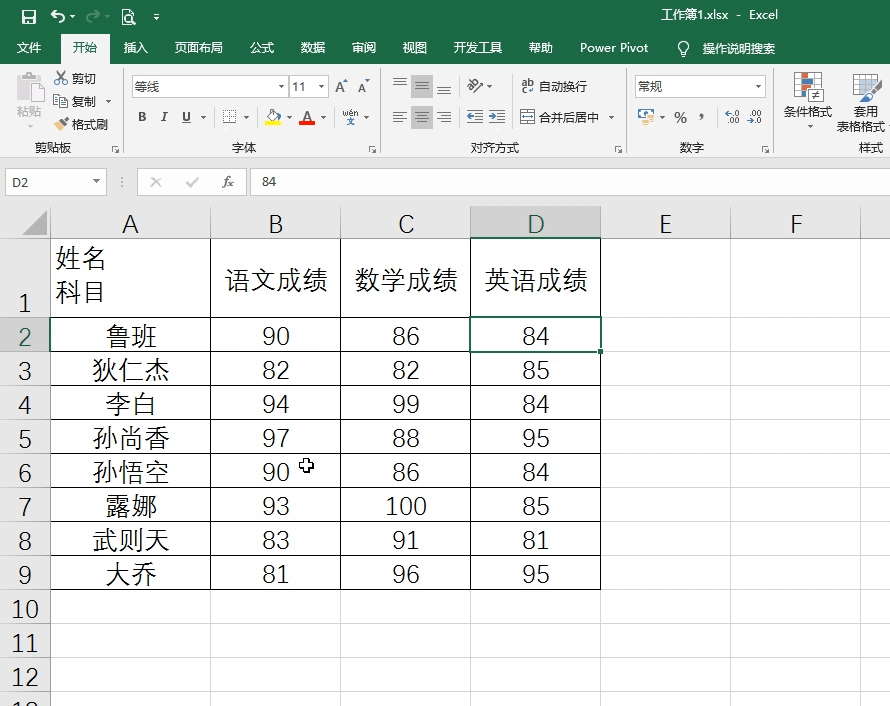Open the number format dropdown (常规)
The image size is (890, 706).
coord(758,86)
